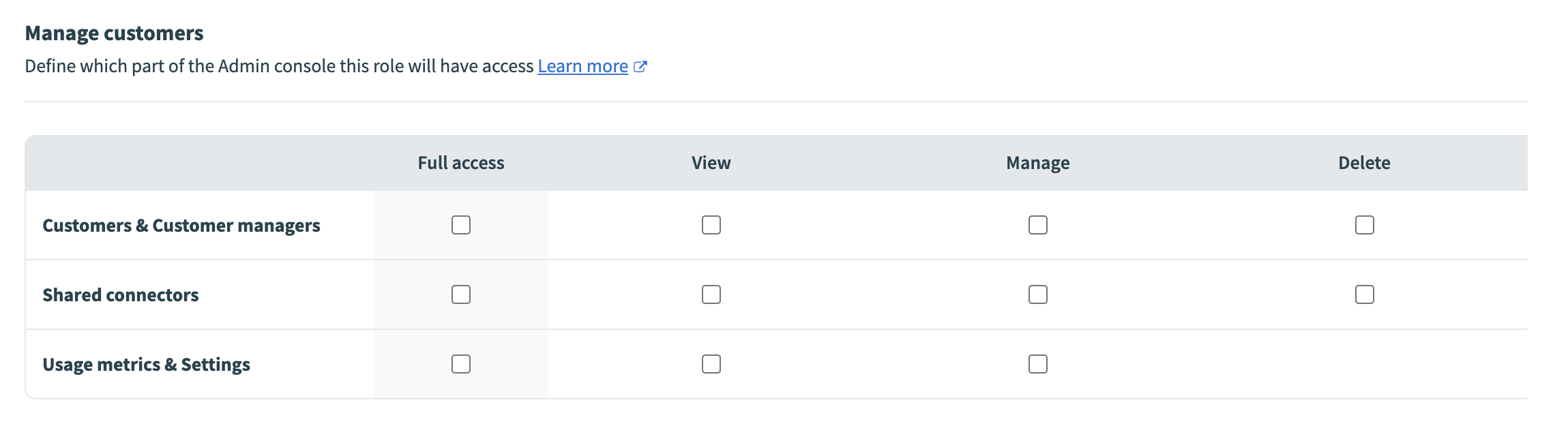Click the View column header
The width and height of the screenshot is (1568, 426).
tap(711, 163)
